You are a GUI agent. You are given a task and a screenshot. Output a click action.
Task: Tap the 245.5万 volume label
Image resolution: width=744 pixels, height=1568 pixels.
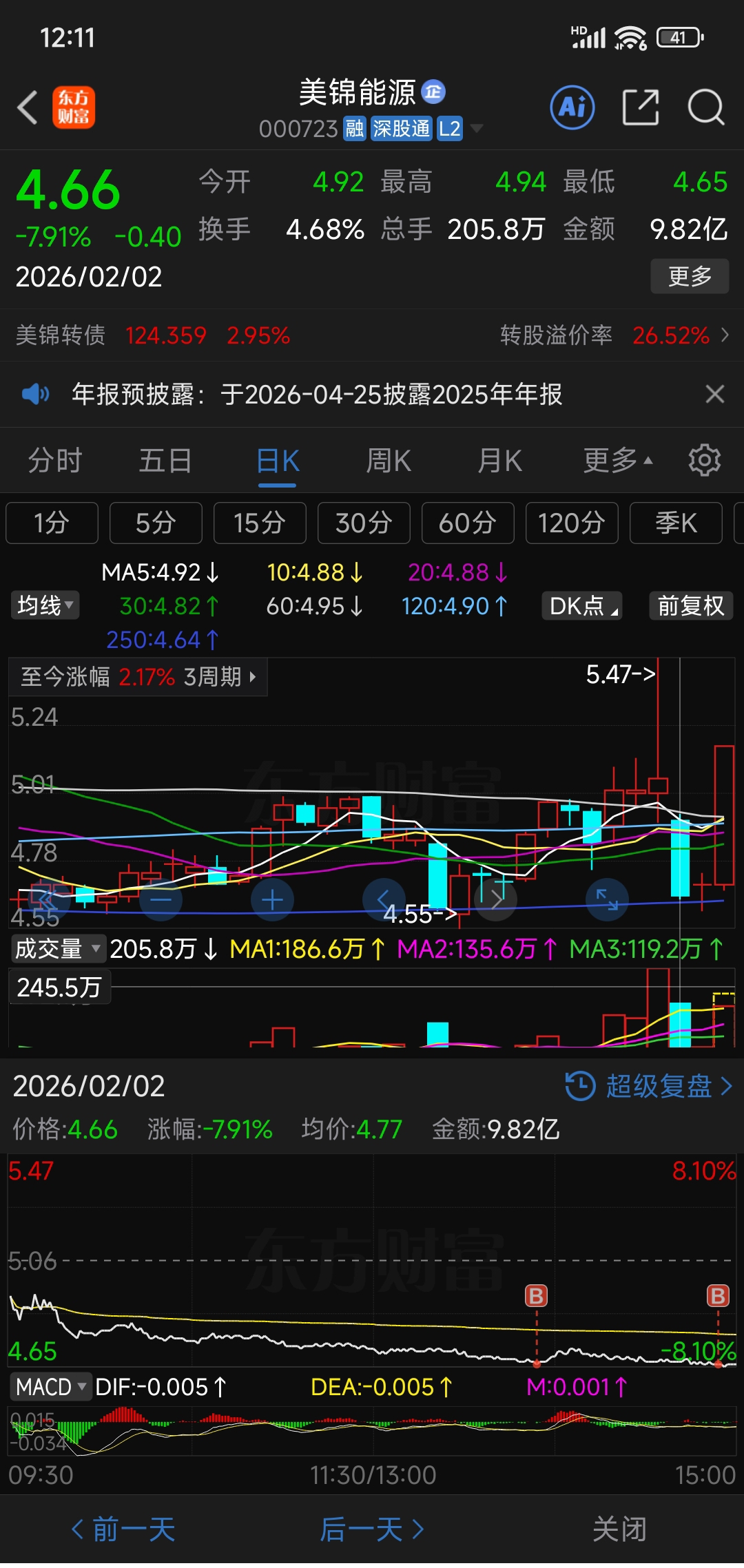tap(59, 987)
